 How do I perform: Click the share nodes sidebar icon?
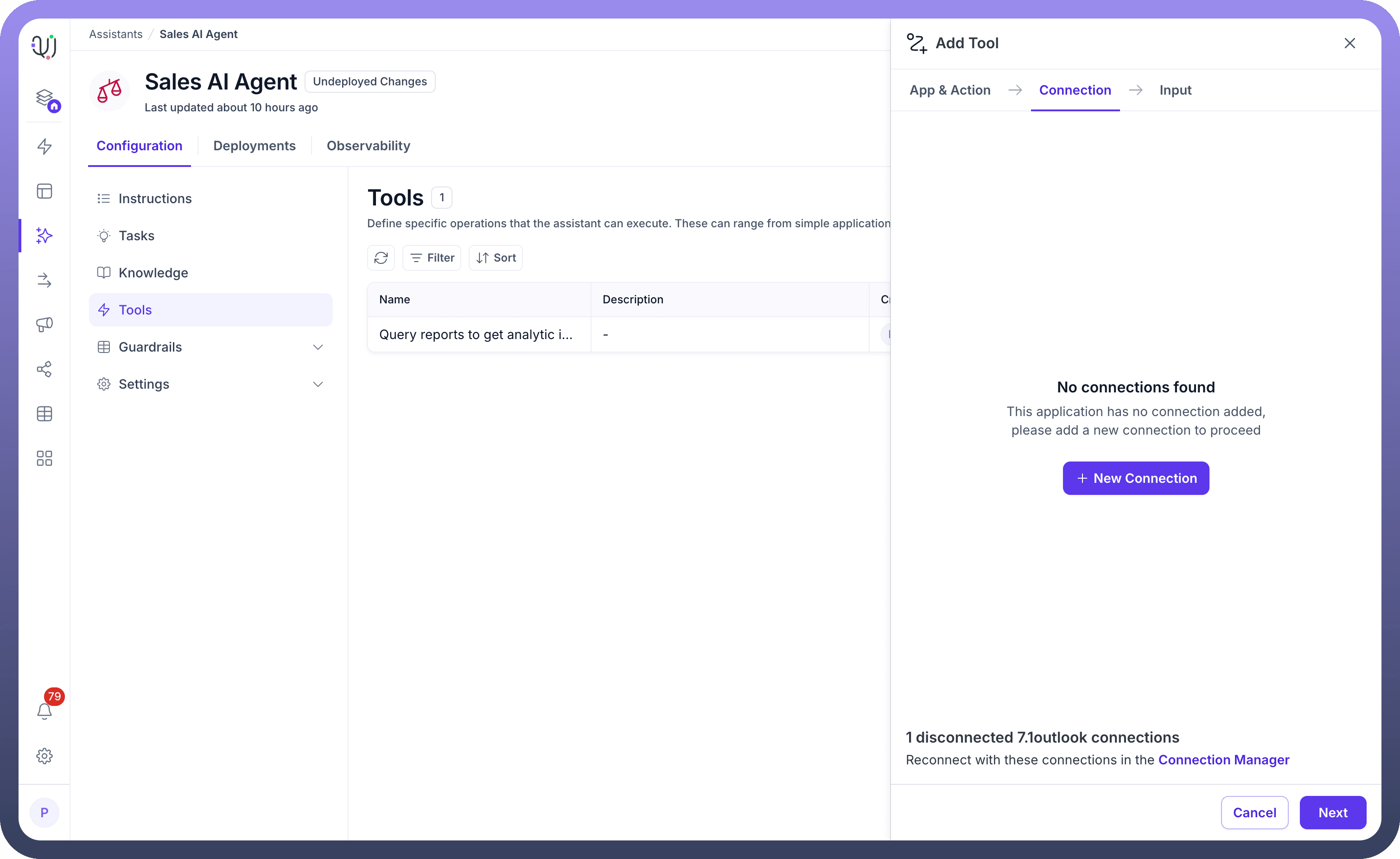click(x=45, y=369)
